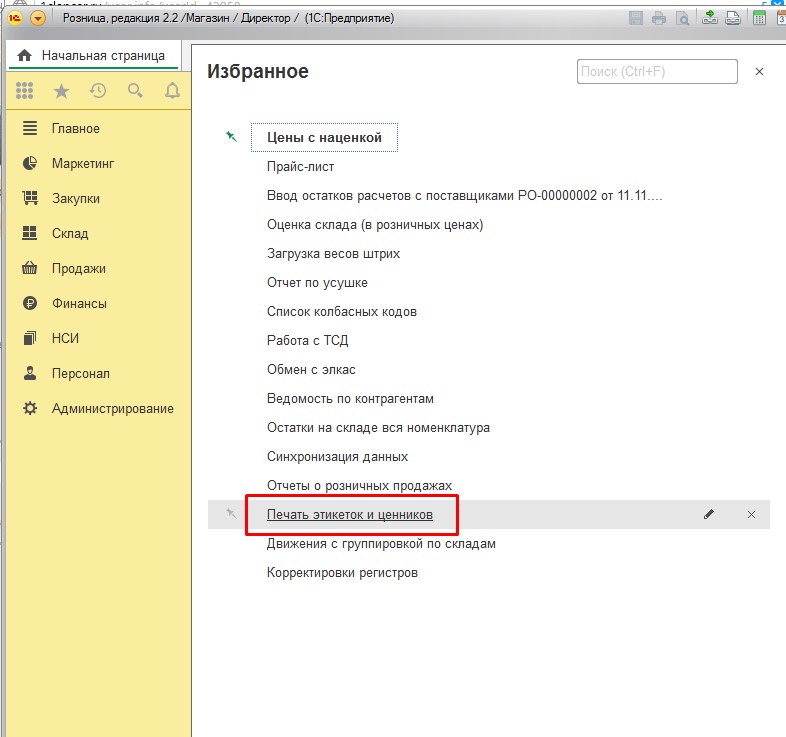This screenshot has width=786, height=737.
Task: Toggle the gray pin beside Печать этикеток и ценников
Action: point(232,514)
